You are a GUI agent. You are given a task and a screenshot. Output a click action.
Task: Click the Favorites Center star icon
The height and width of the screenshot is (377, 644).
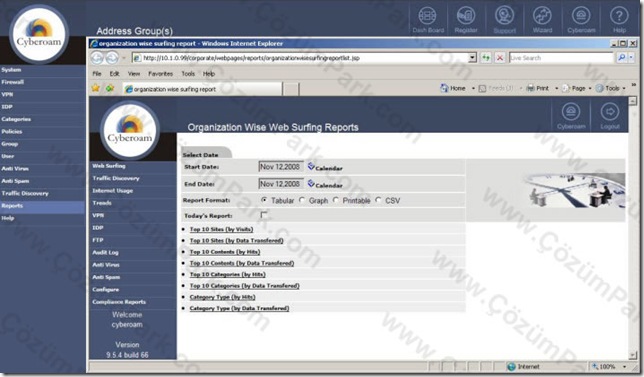[x=96, y=88]
